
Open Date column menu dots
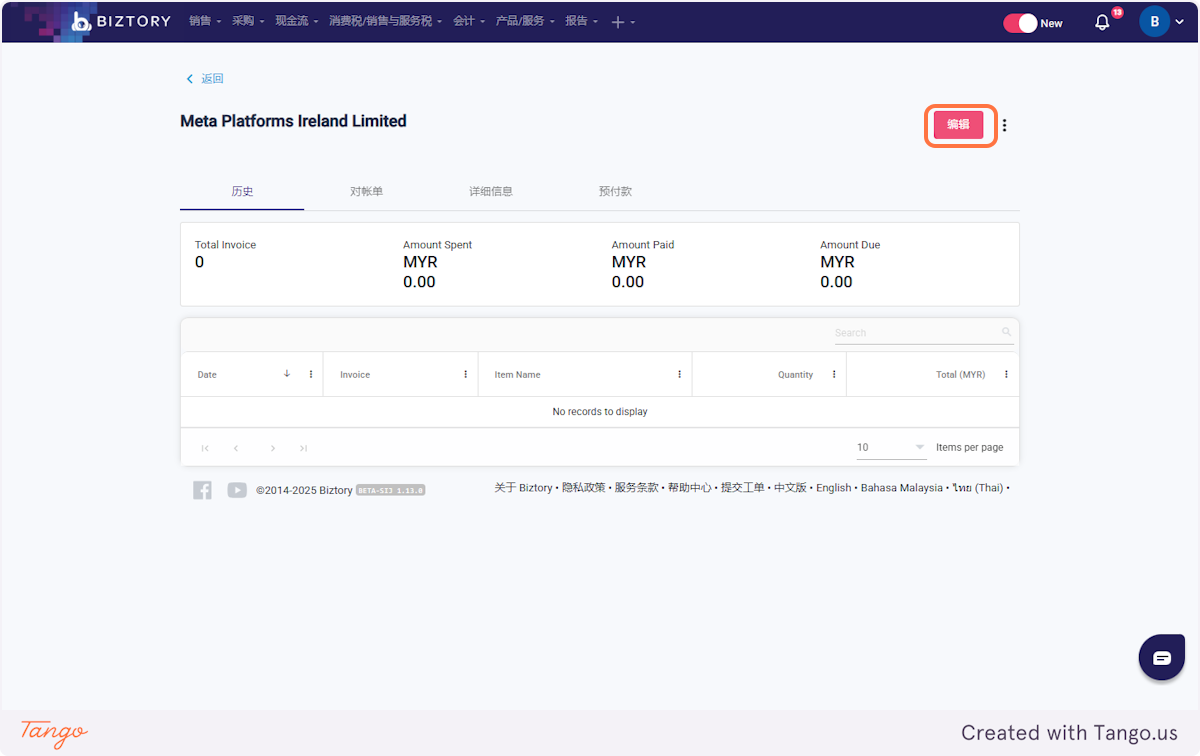311,374
